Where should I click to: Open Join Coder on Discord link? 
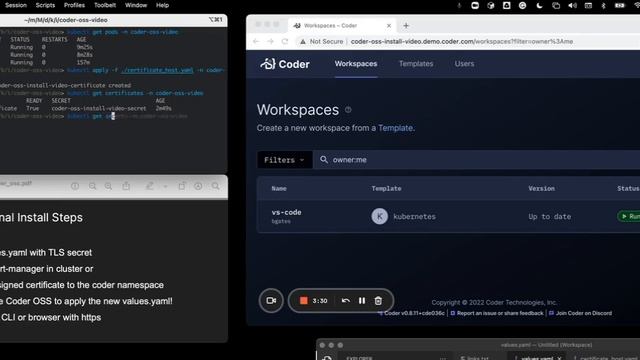pos(580,313)
